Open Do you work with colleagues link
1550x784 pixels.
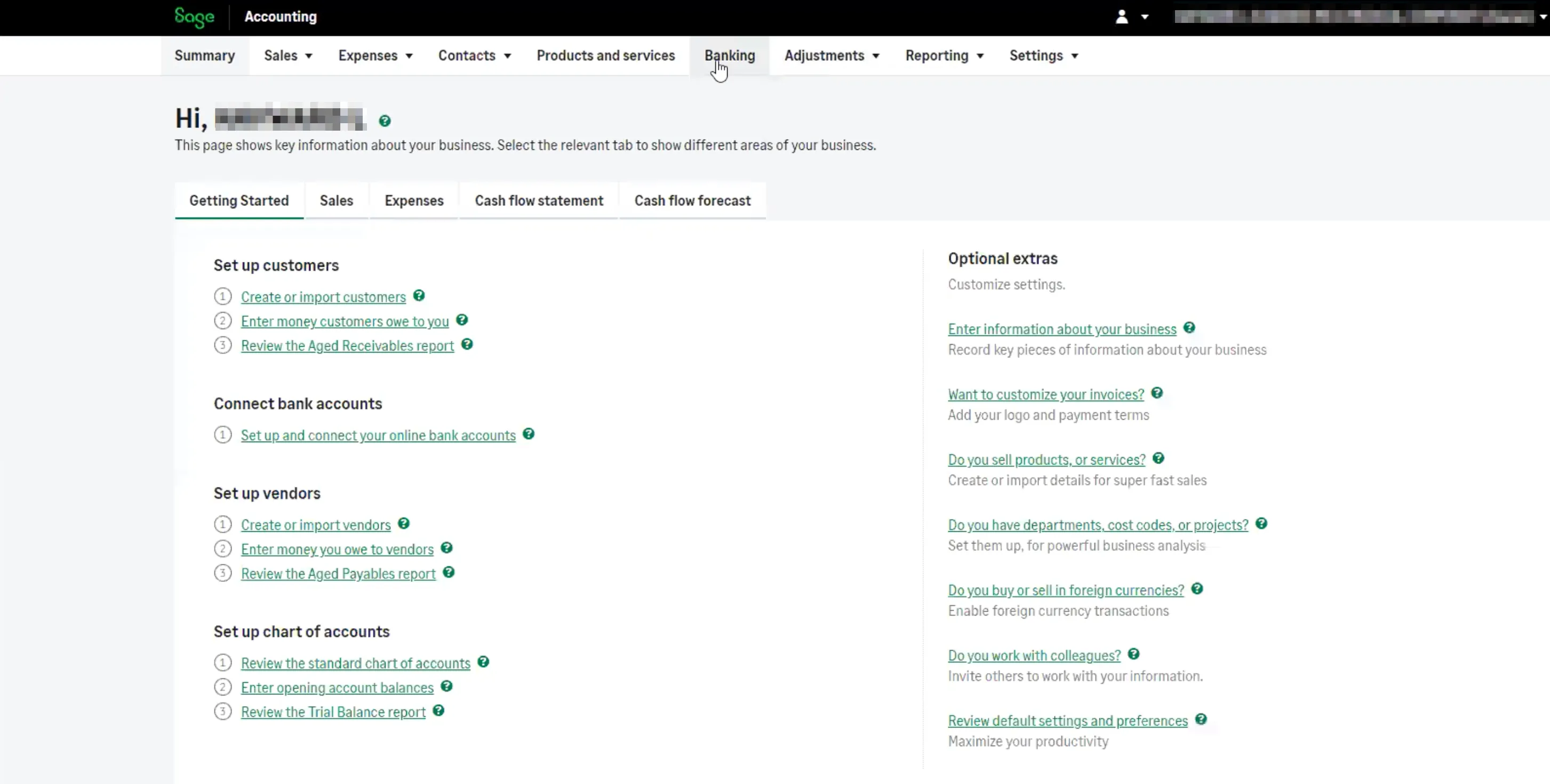[x=1034, y=656]
